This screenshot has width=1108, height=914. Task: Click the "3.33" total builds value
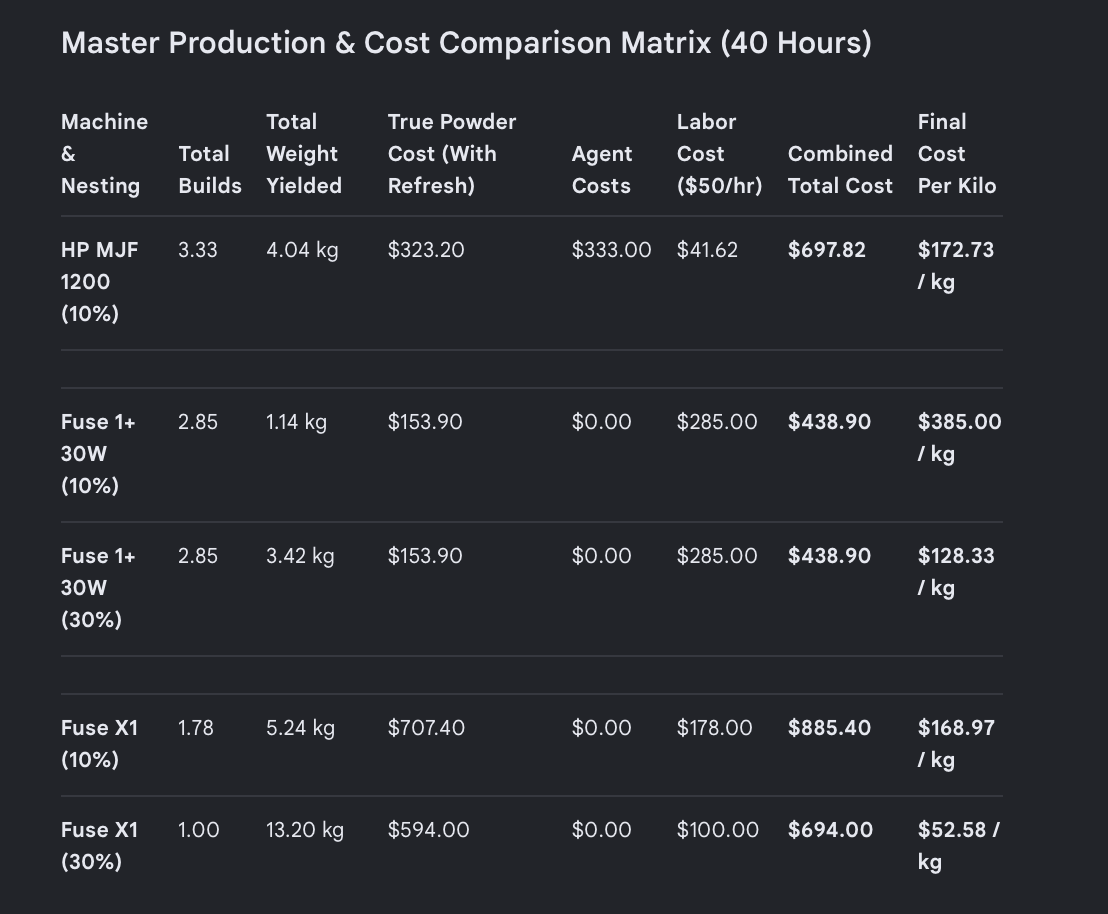[198, 250]
